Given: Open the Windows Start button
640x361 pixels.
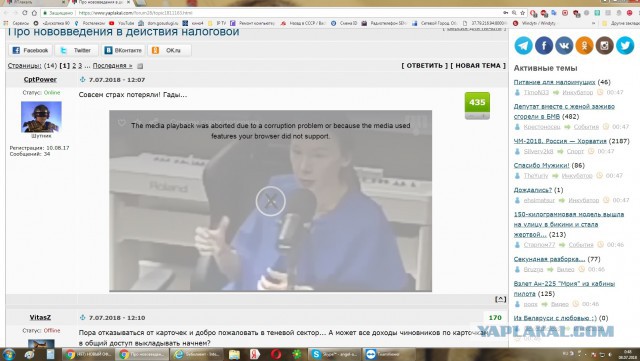Looking at the screenshot, I should (9, 354).
